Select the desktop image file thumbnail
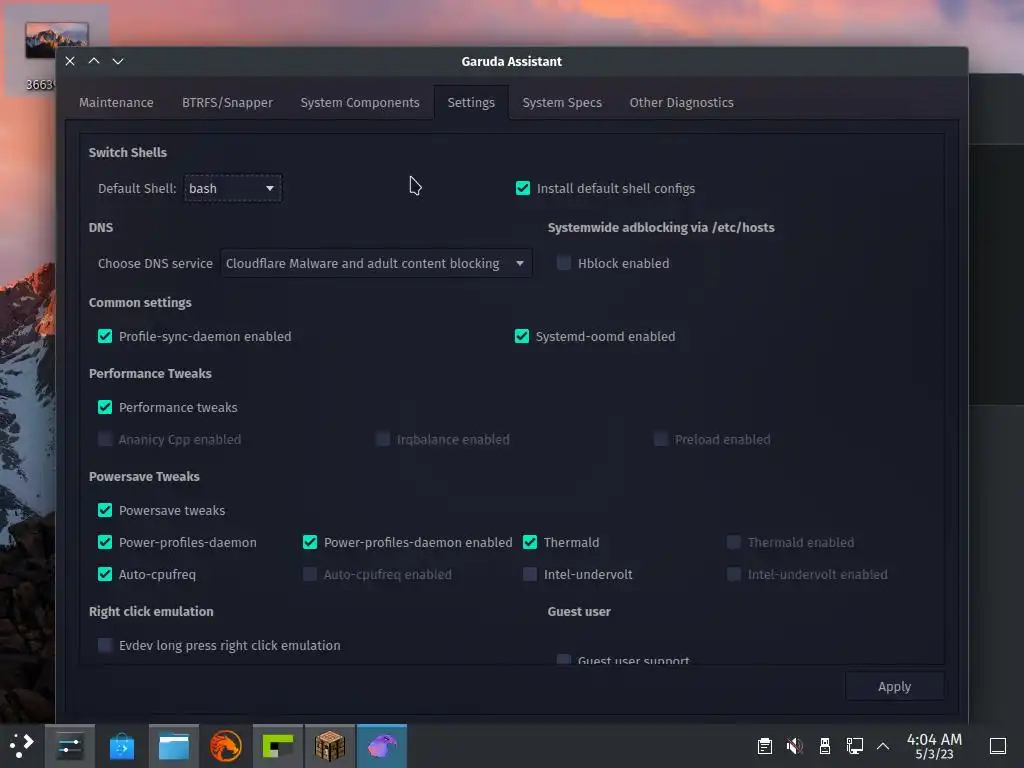This screenshot has width=1024, height=768. [57, 41]
